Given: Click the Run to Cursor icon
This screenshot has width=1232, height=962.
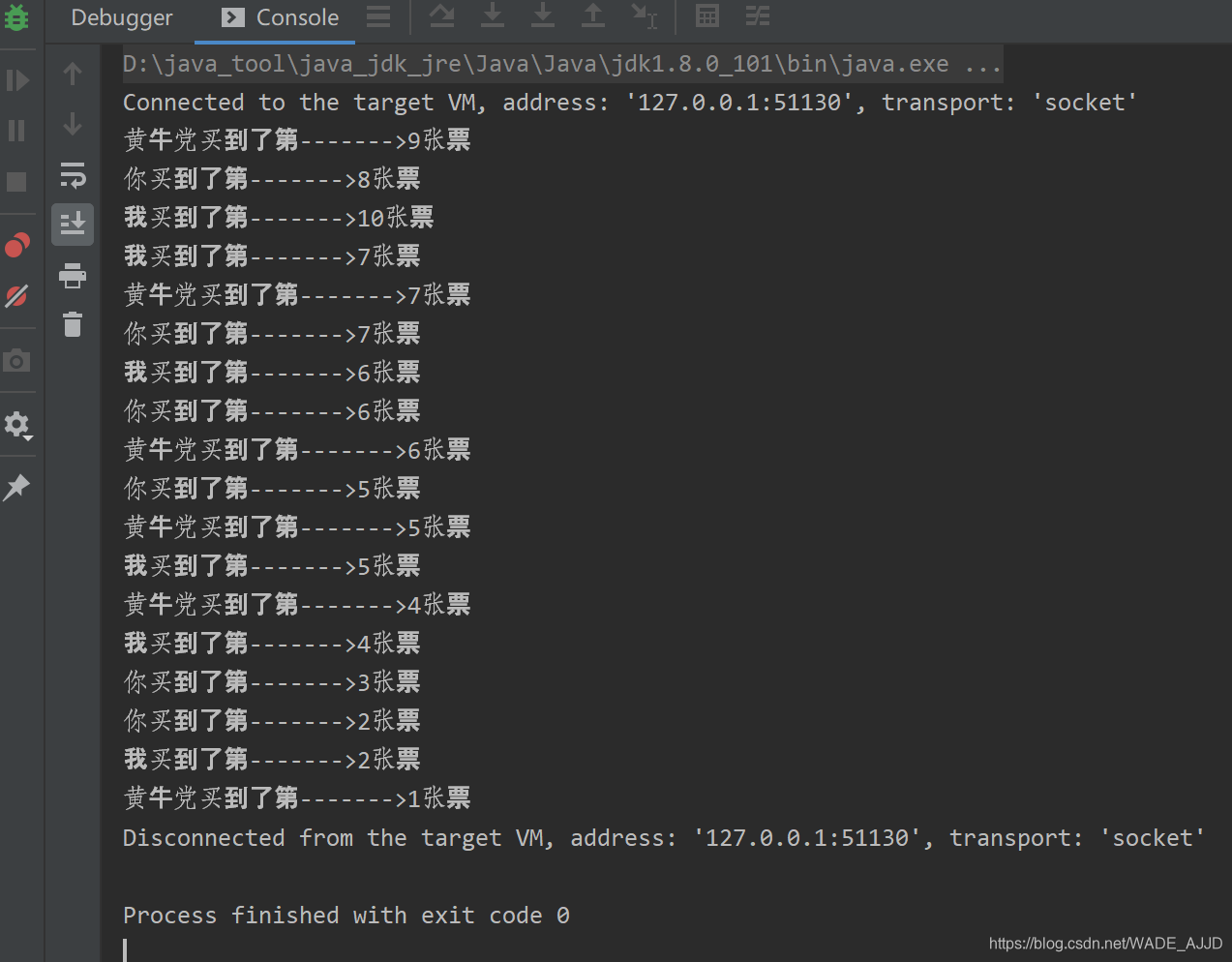Looking at the screenshot, I should pos(644,15).
